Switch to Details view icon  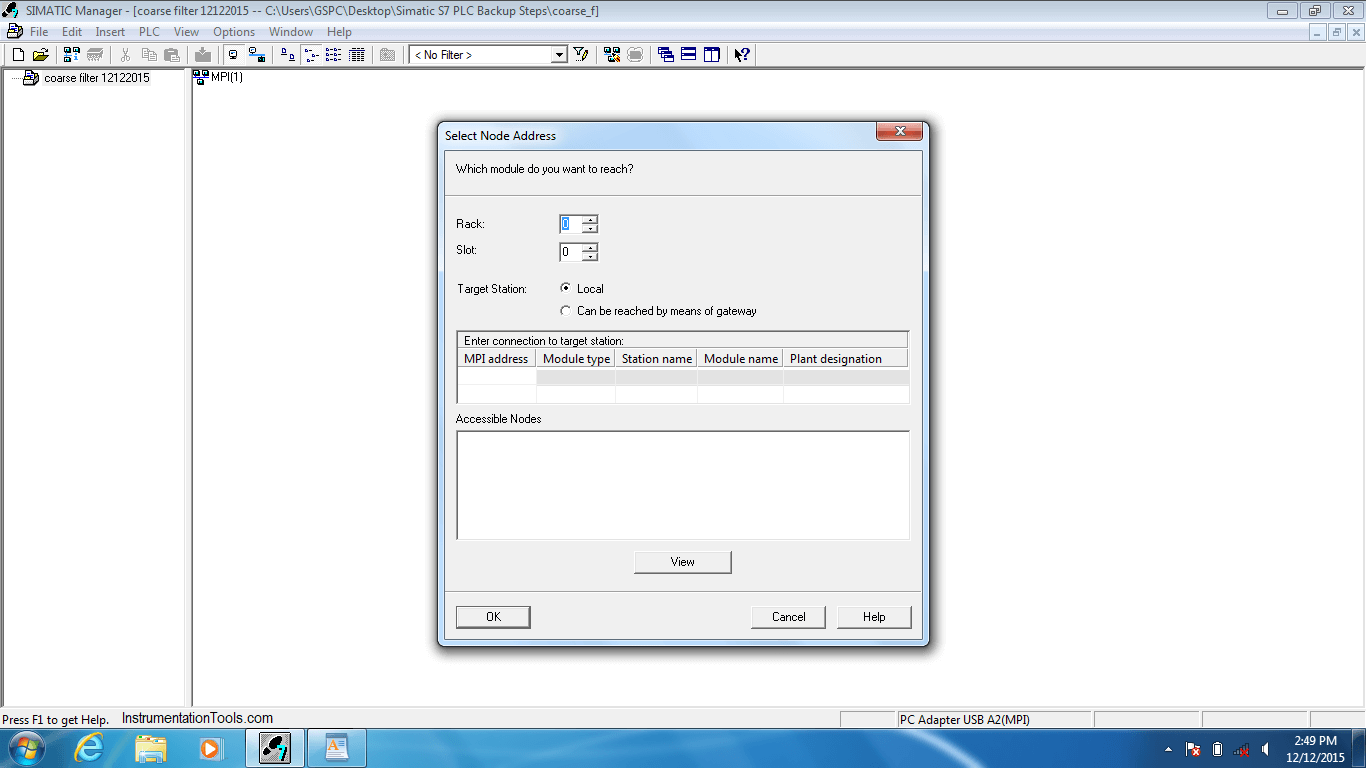point(356,55)
